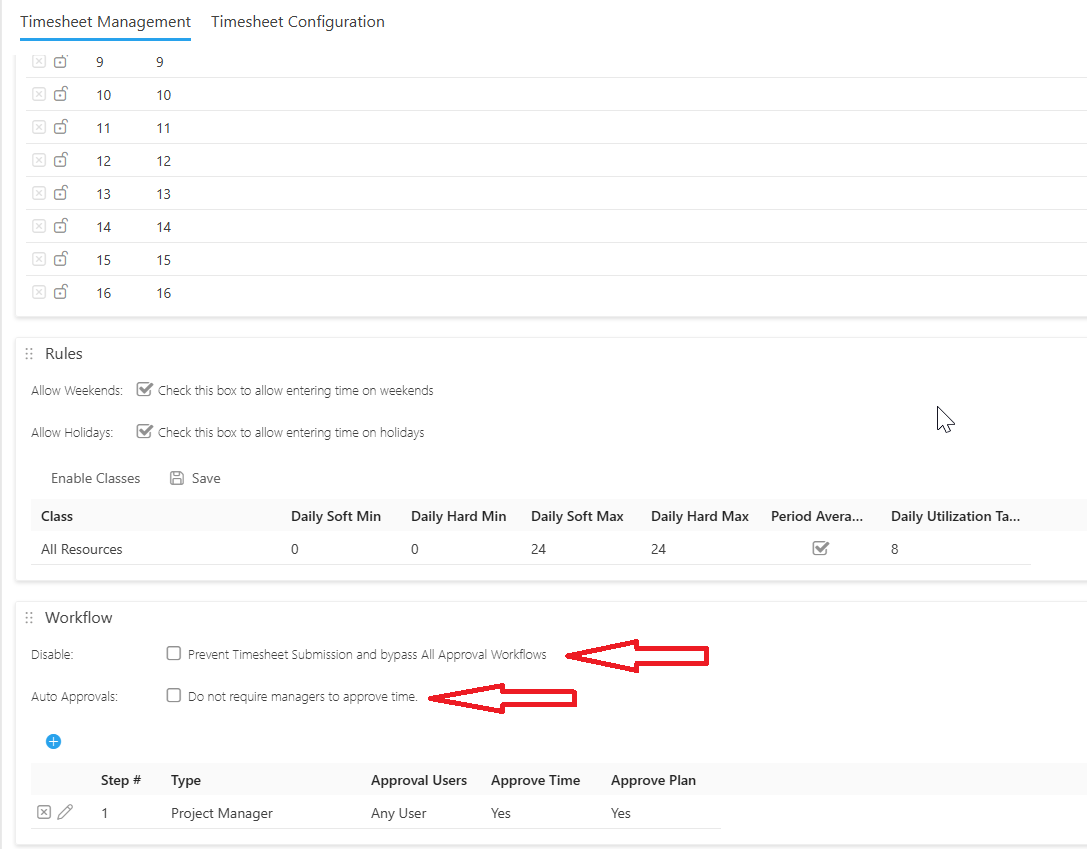This screenshot has width=1087, height=849.
Task: Click lock icon for period 16
Action: click(x=61, y=292)
